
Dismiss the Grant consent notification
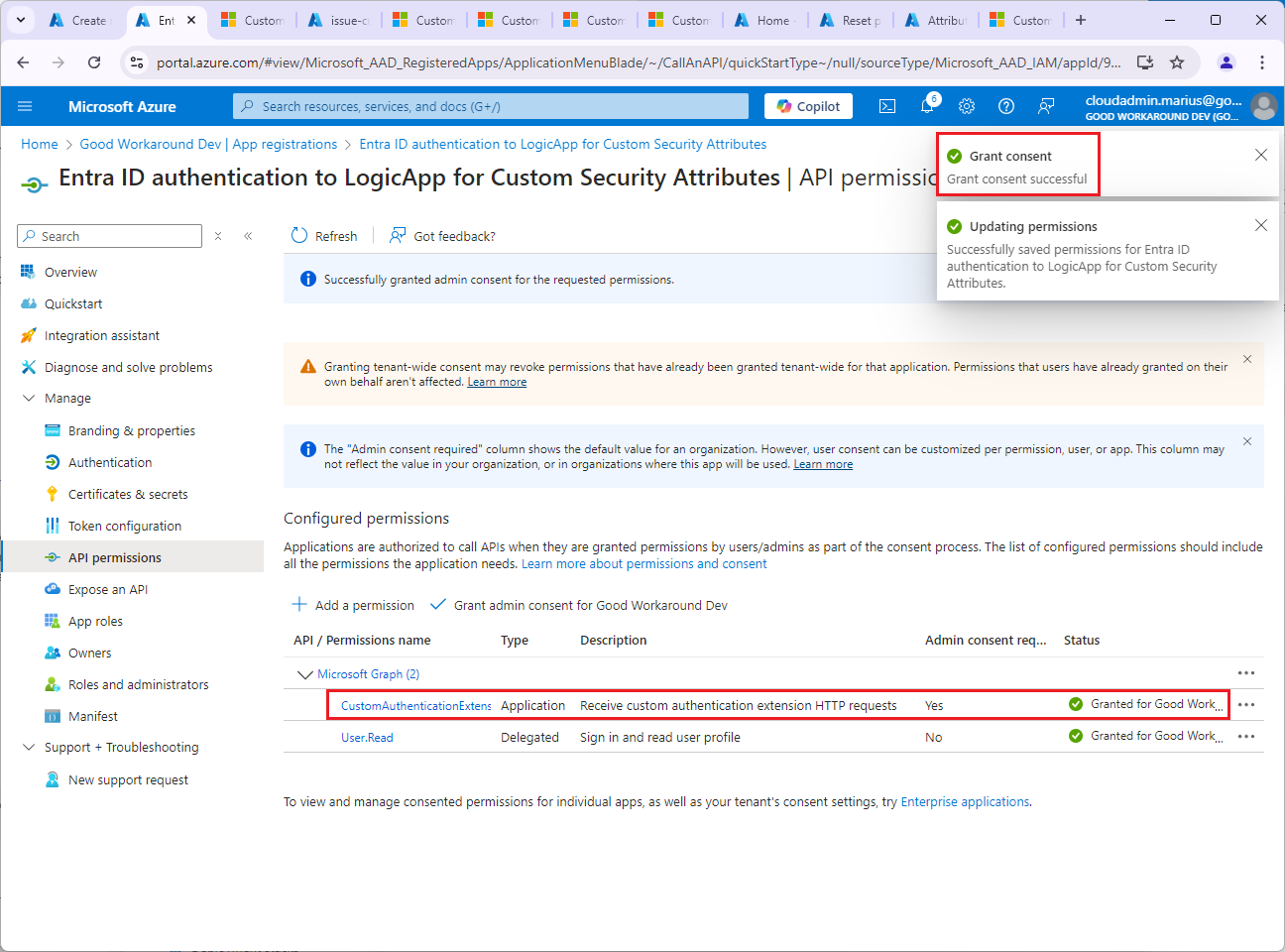click(1260, 155)
